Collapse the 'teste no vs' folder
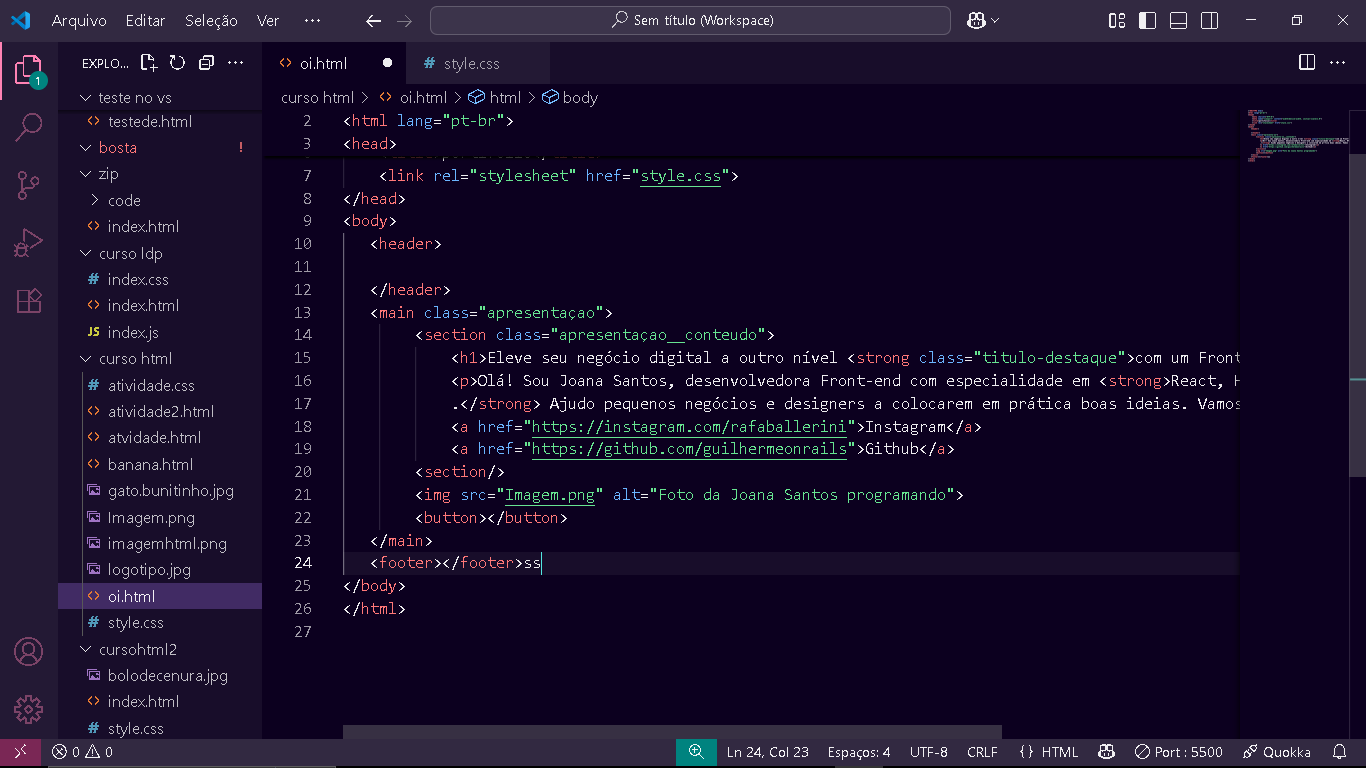 pyautogui.click(x=160, y=97)
